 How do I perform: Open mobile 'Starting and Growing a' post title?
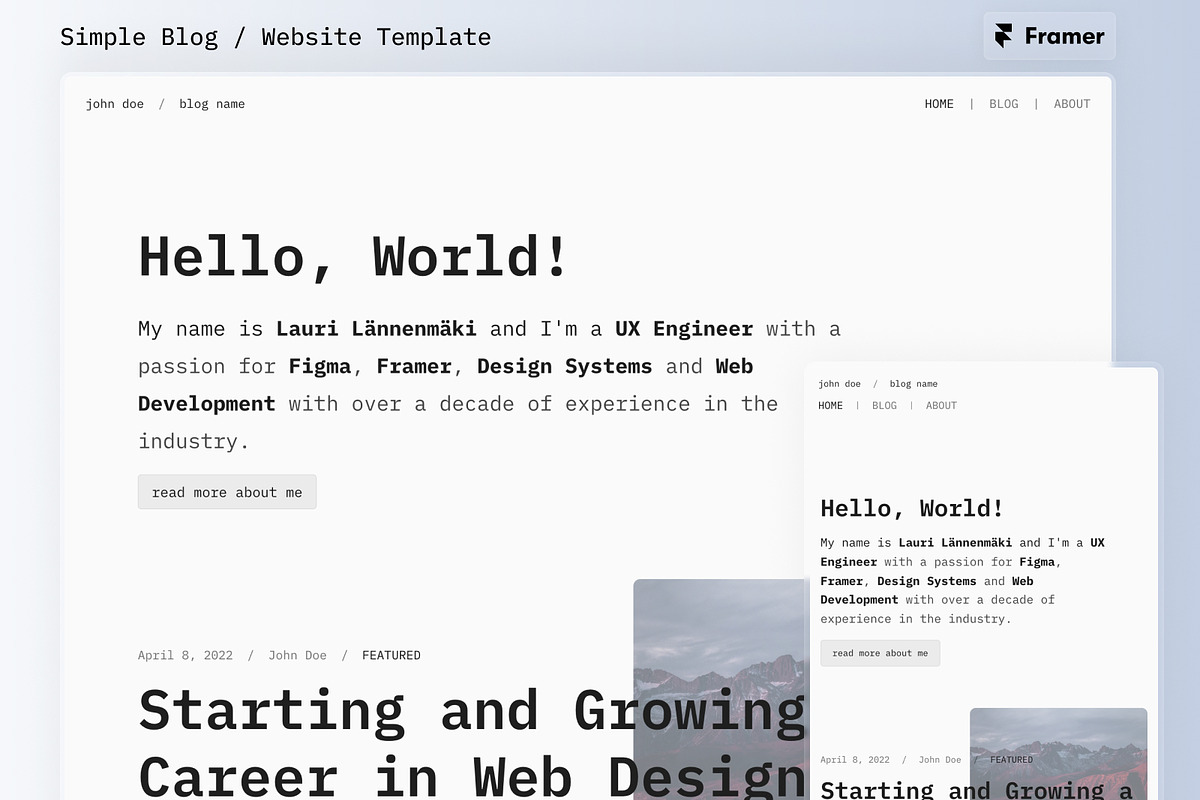(977, 789)
